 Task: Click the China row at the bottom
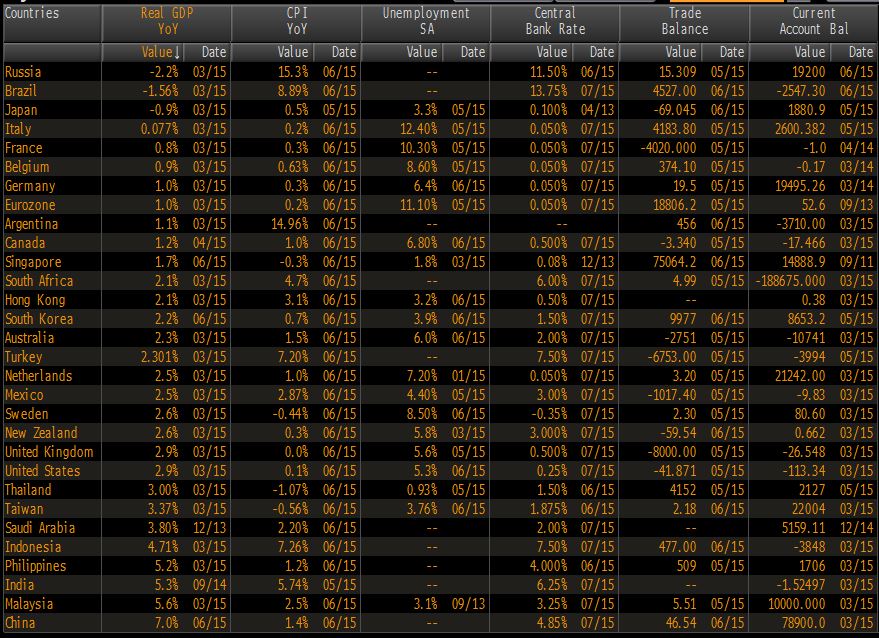click(20, 623)
